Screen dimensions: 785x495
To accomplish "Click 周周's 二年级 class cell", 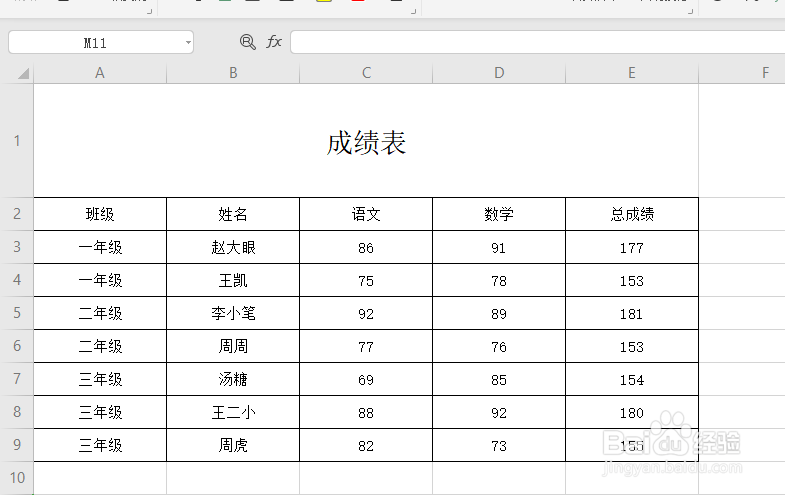I will tap(100, 346).
